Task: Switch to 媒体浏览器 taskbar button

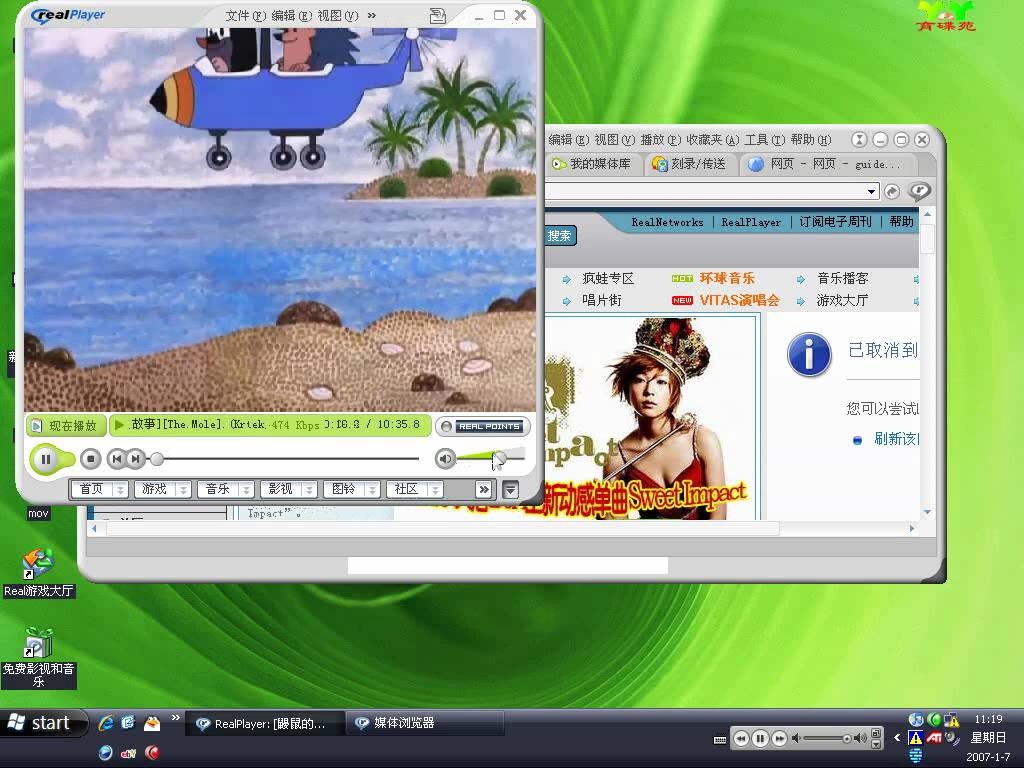Action: (x=424, y=723)
